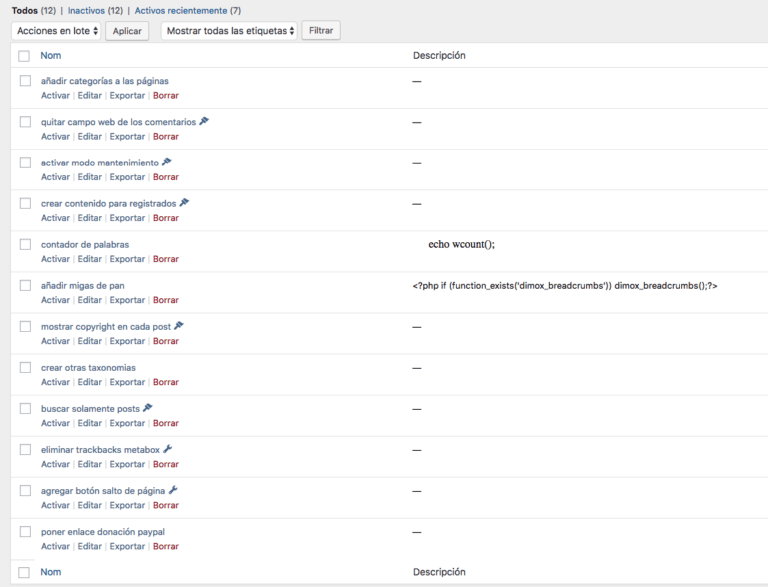The width and height of the screenshot is (768, 587).
Task: Mark checkbox for mostrar copyright en cada post
Action: (25, 326)
